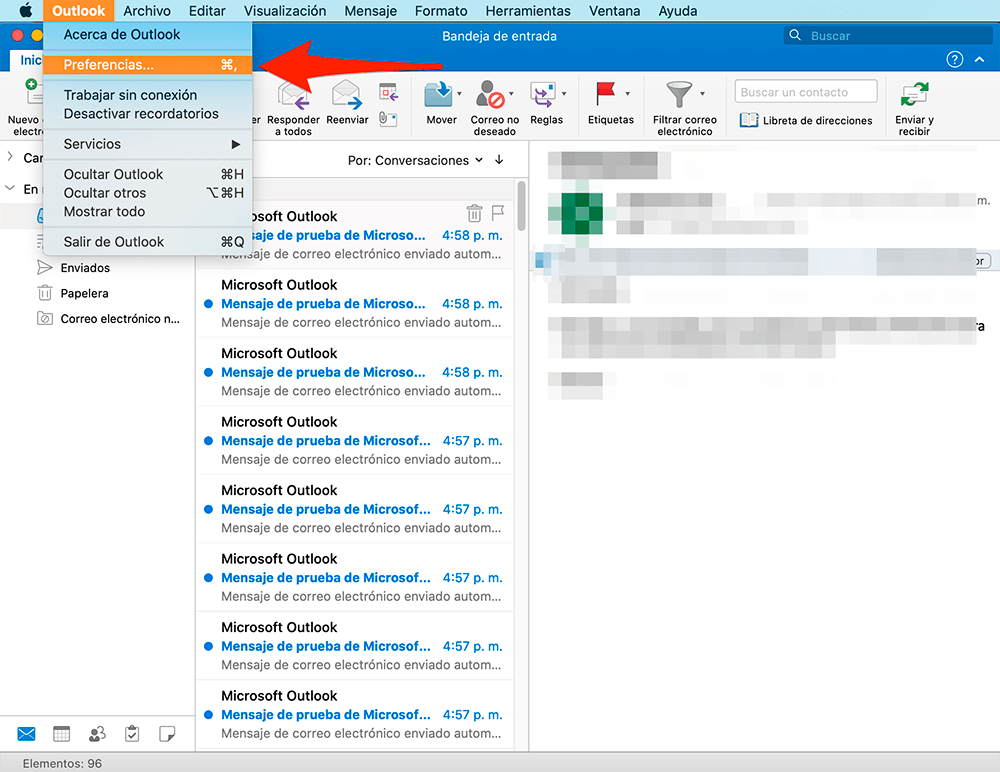Open the Ventana menu
The height and width of the screenshot is (772, 1000).
614,11
